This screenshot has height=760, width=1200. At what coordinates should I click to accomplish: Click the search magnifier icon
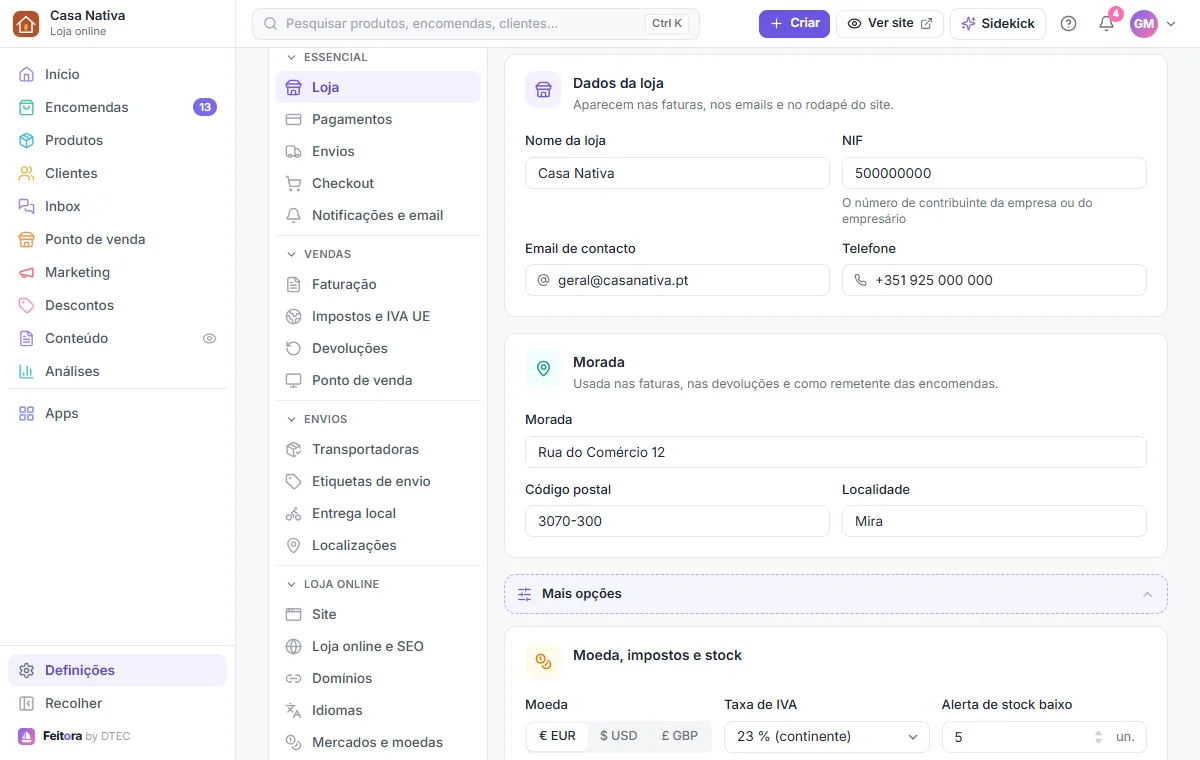270,23
